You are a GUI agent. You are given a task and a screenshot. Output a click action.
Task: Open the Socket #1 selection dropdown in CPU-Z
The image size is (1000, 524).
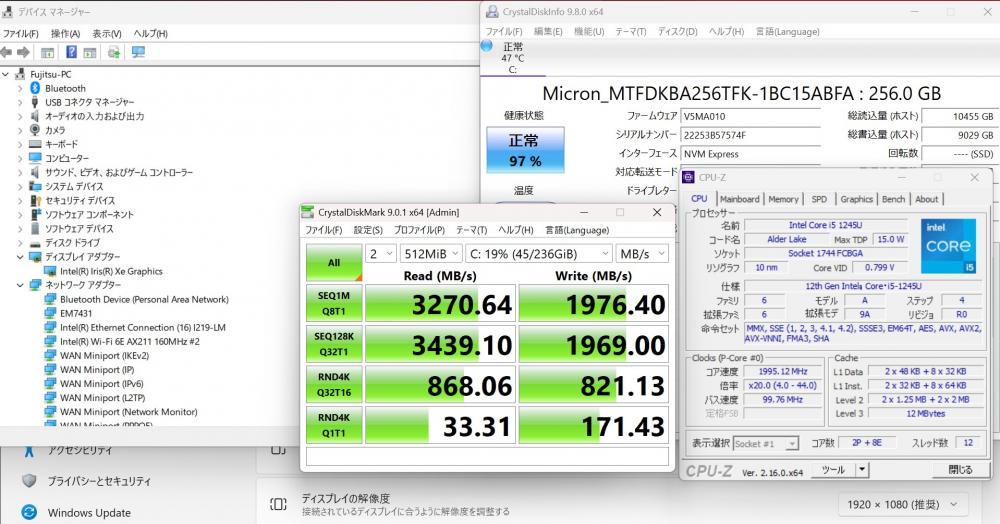point(765,443)
